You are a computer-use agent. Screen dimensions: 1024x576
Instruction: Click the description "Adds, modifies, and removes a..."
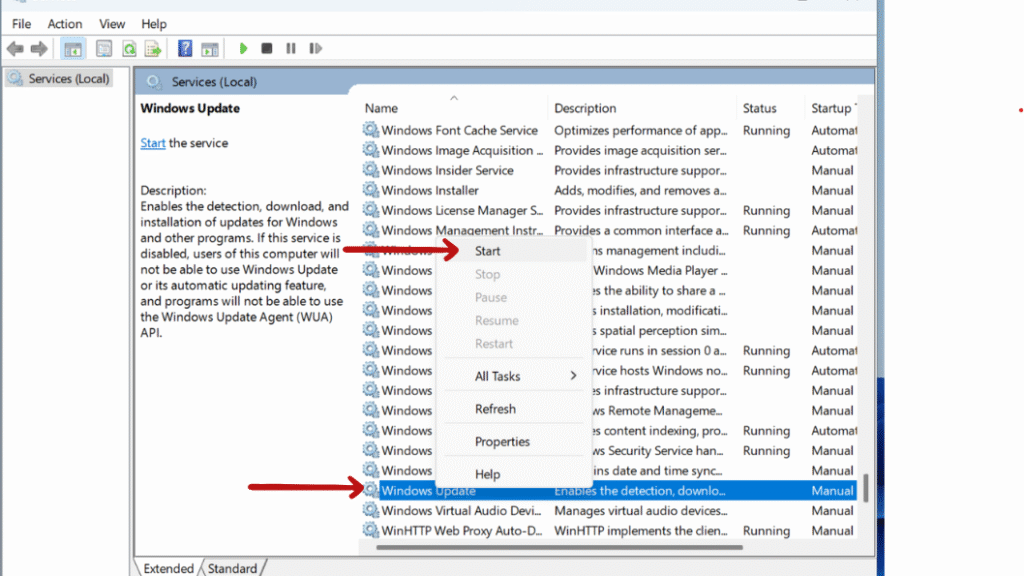click(641, 191)
